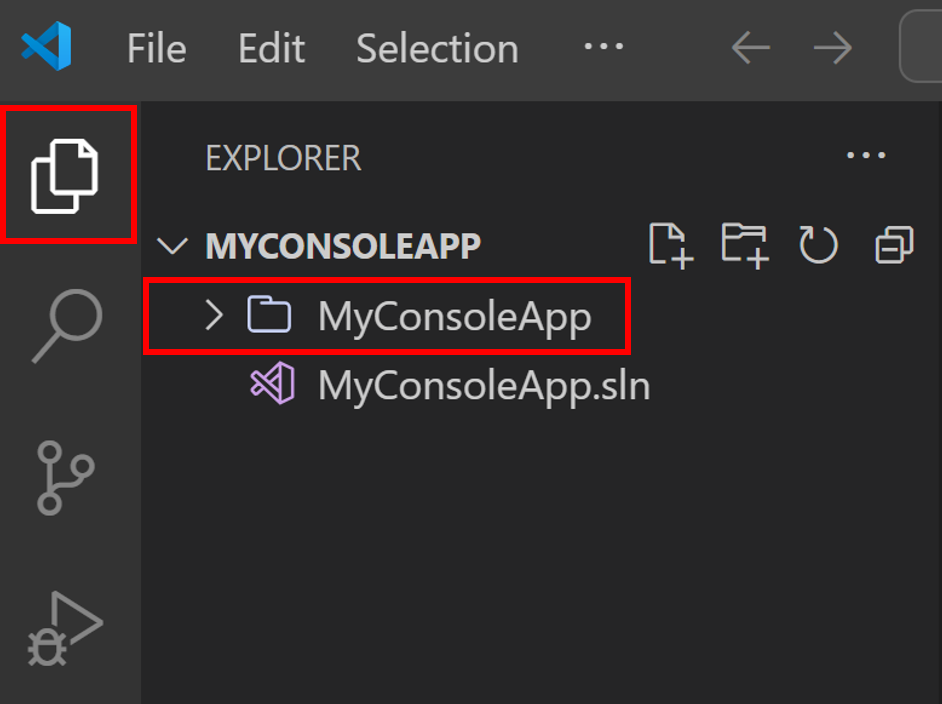The image size is (942, 704).
Task: Open Explorer's Views and More Actions ellipsis
Action: click(x=866, y=156)
